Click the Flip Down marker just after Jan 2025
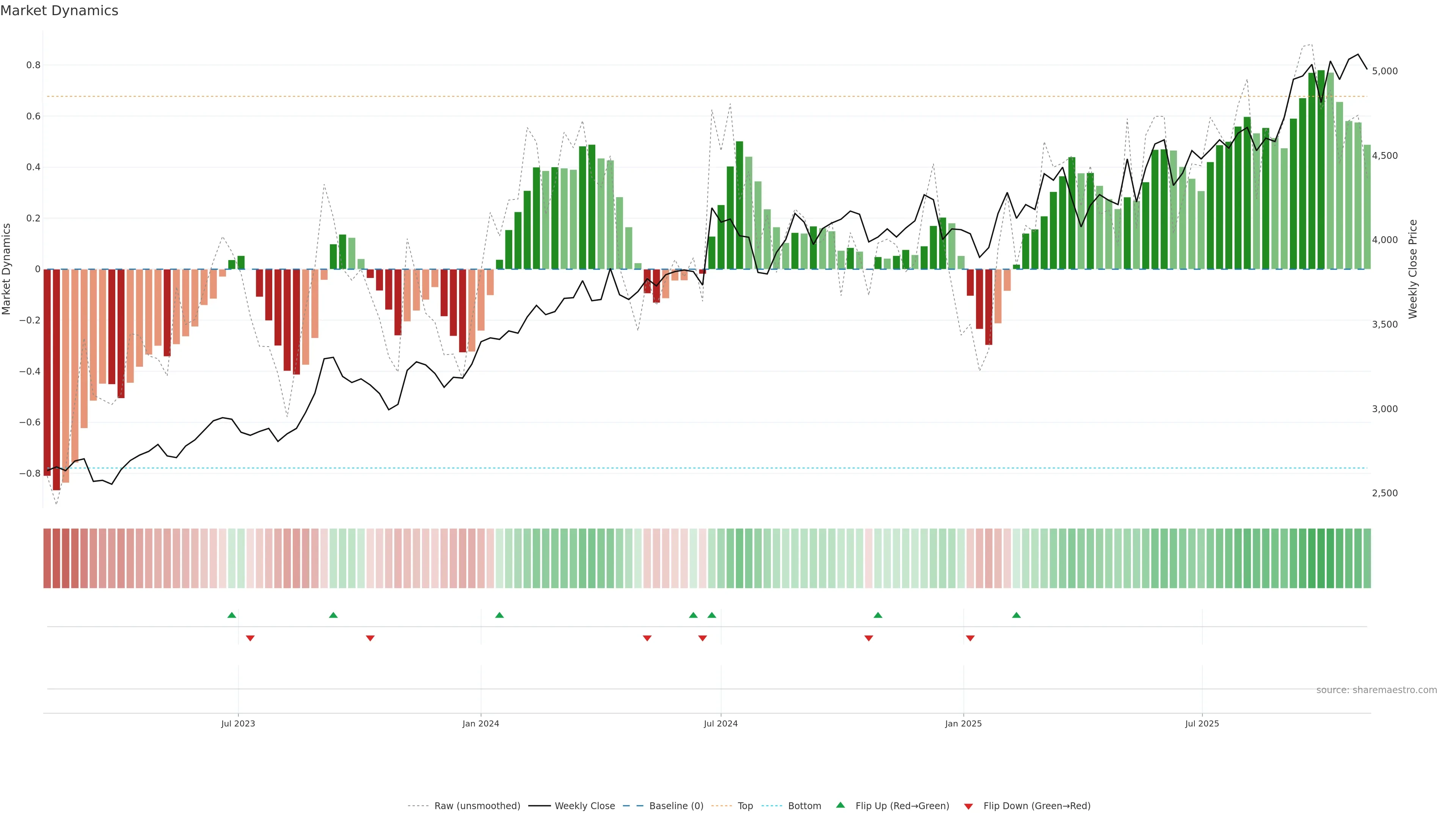 pos(970,638)
